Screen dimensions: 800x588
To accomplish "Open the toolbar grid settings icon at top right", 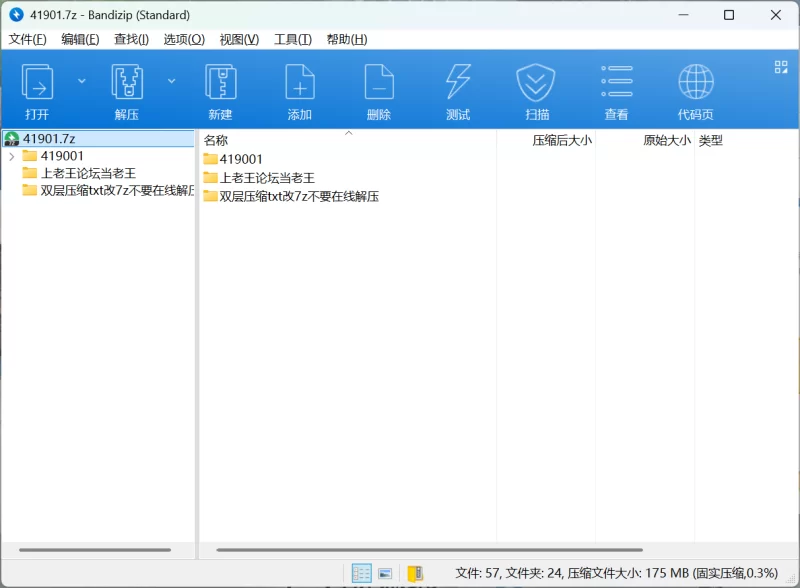I will [x=781, y=67].
